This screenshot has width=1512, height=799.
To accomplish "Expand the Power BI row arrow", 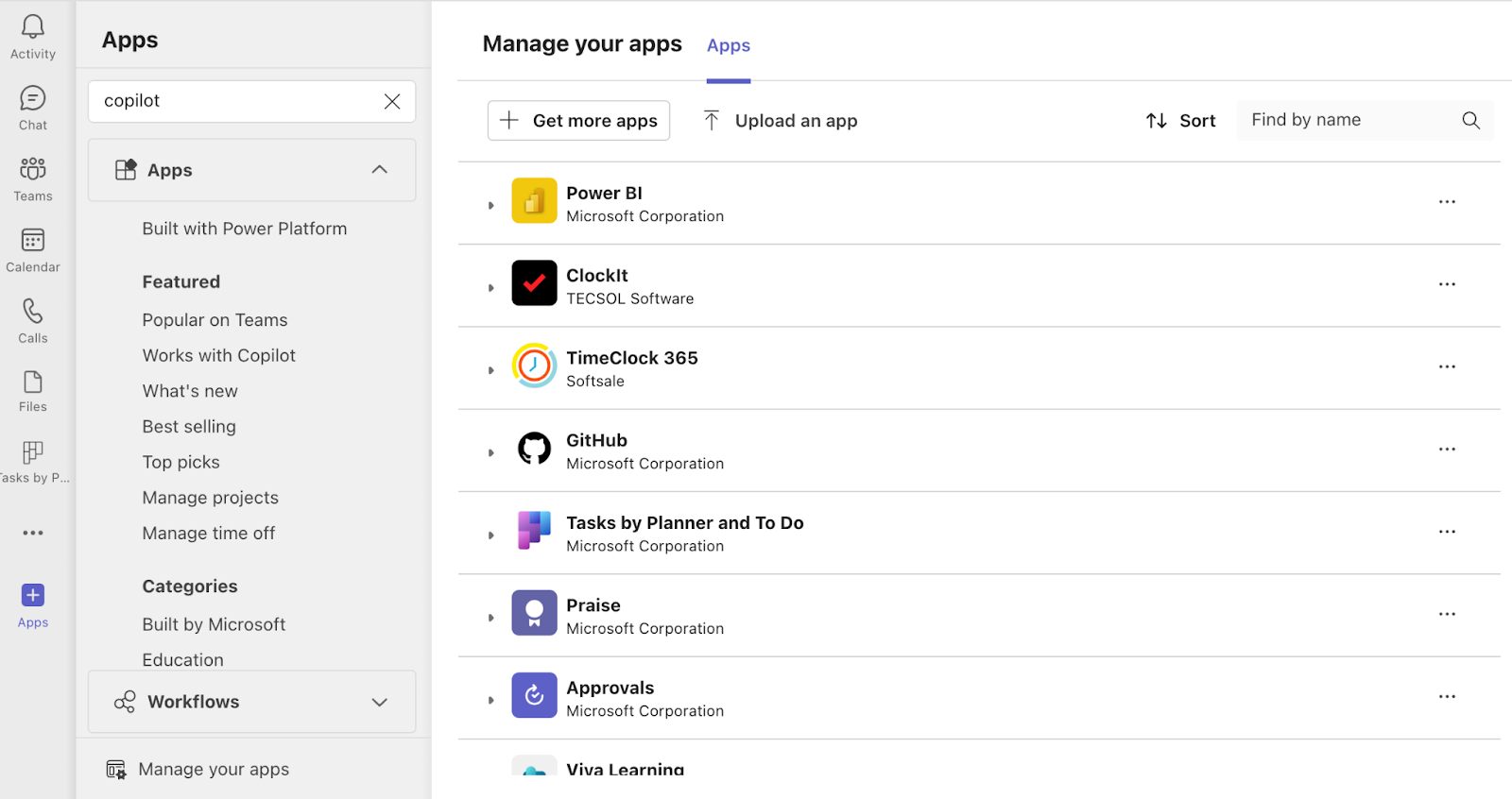I will tap(490, 205).
